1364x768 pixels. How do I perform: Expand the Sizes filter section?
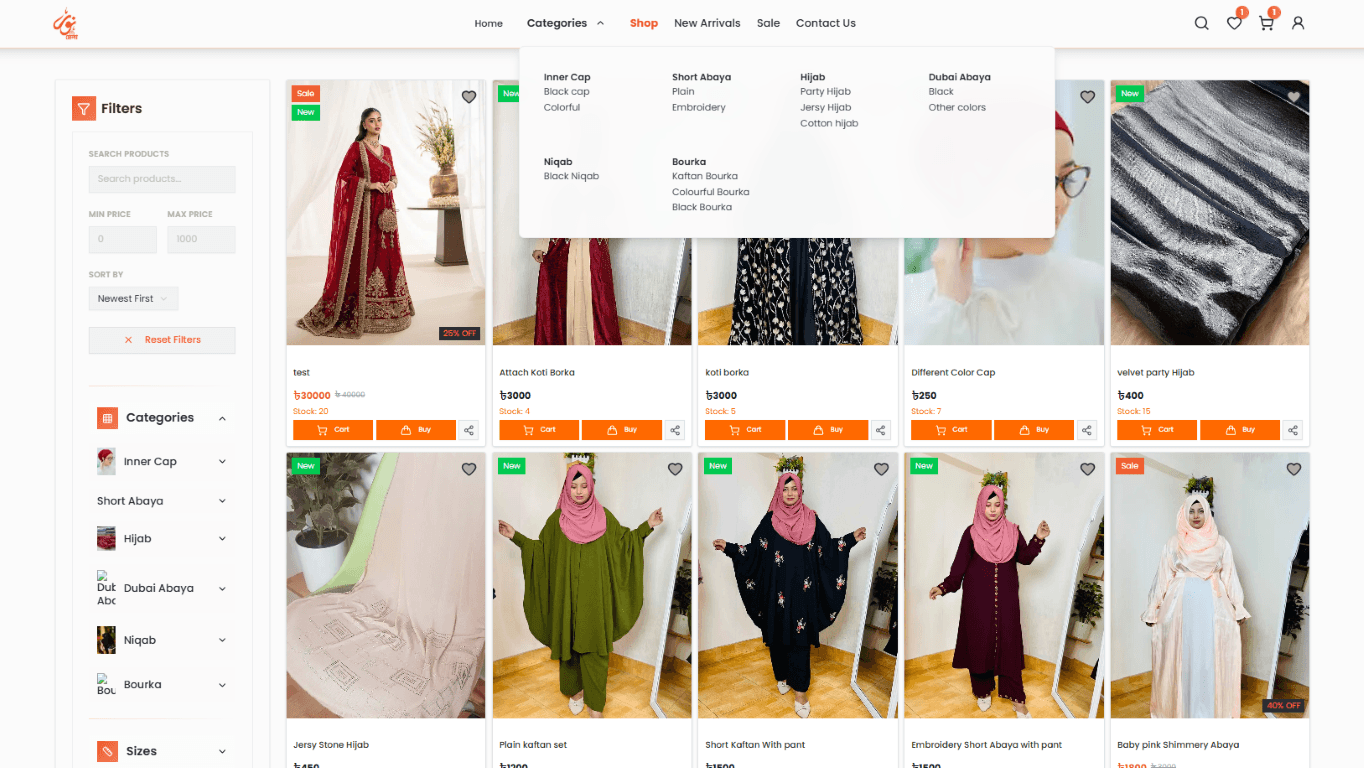point(222,751)
